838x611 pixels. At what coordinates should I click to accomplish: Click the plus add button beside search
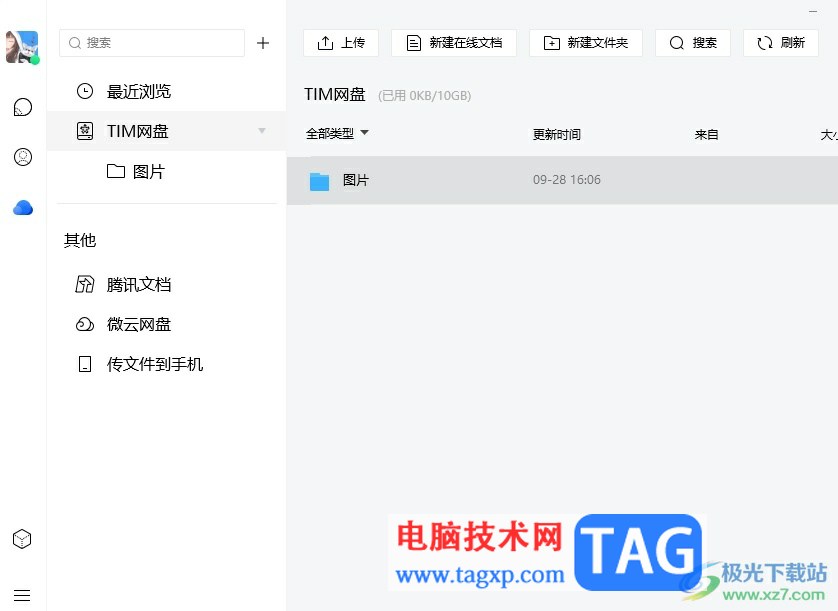(263, 43)
